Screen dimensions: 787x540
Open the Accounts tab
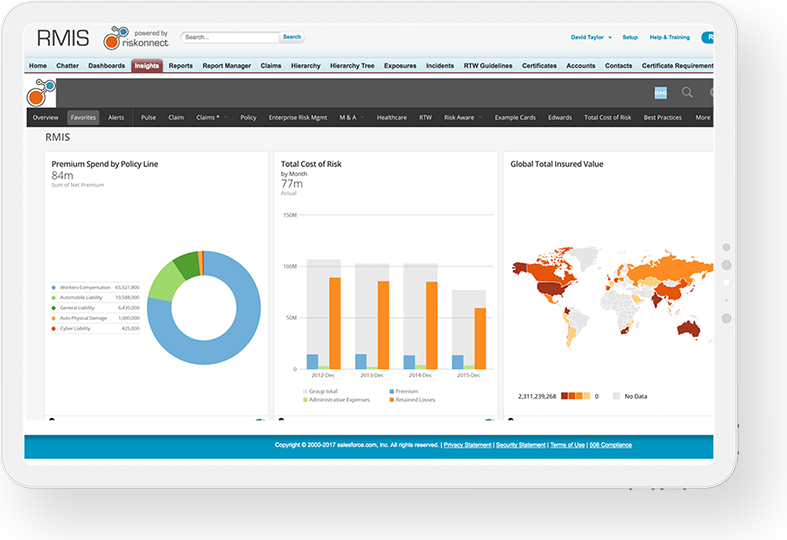pyautogui.click(x=580, y=66)
